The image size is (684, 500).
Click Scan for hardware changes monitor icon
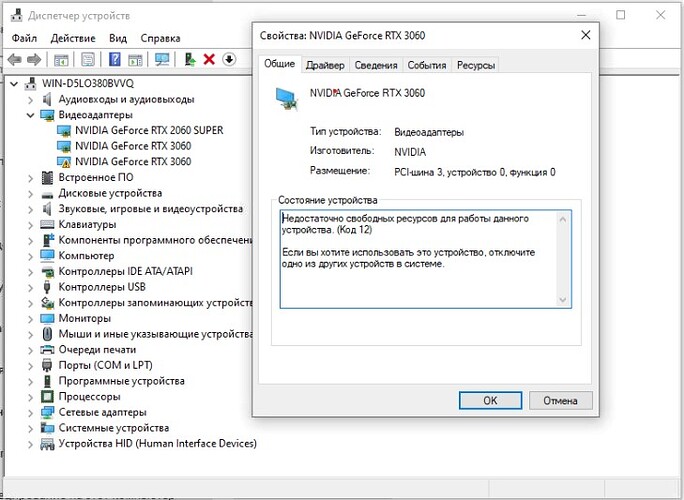pos(162,59)
